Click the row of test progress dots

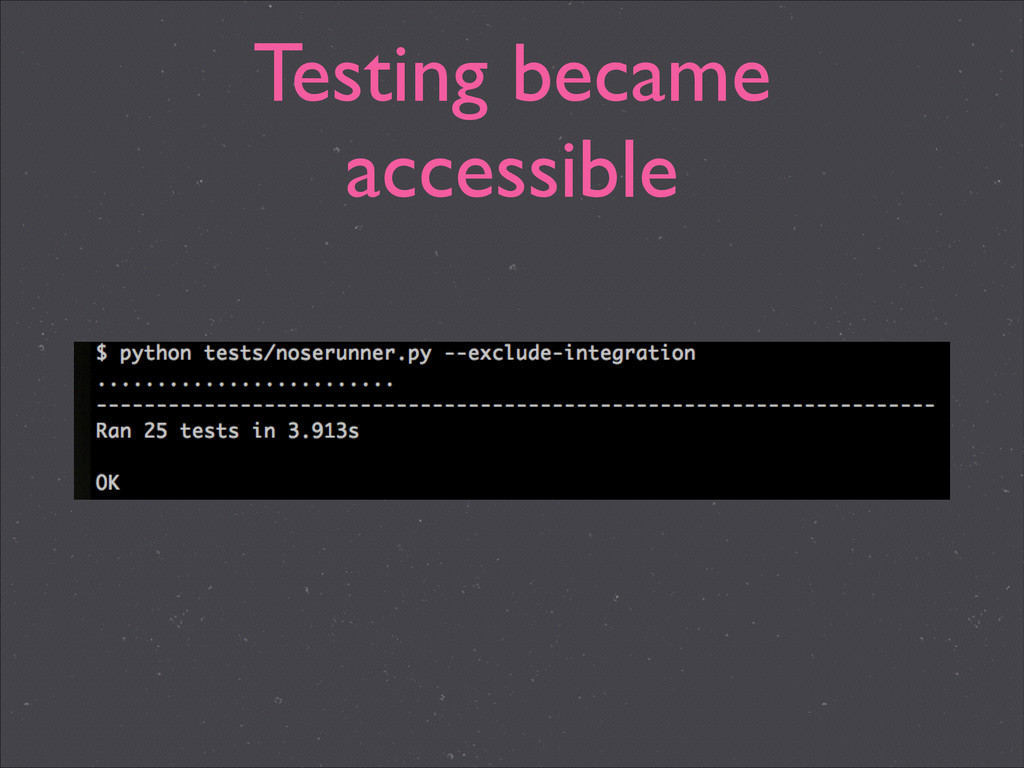click(x=244, y=384)
